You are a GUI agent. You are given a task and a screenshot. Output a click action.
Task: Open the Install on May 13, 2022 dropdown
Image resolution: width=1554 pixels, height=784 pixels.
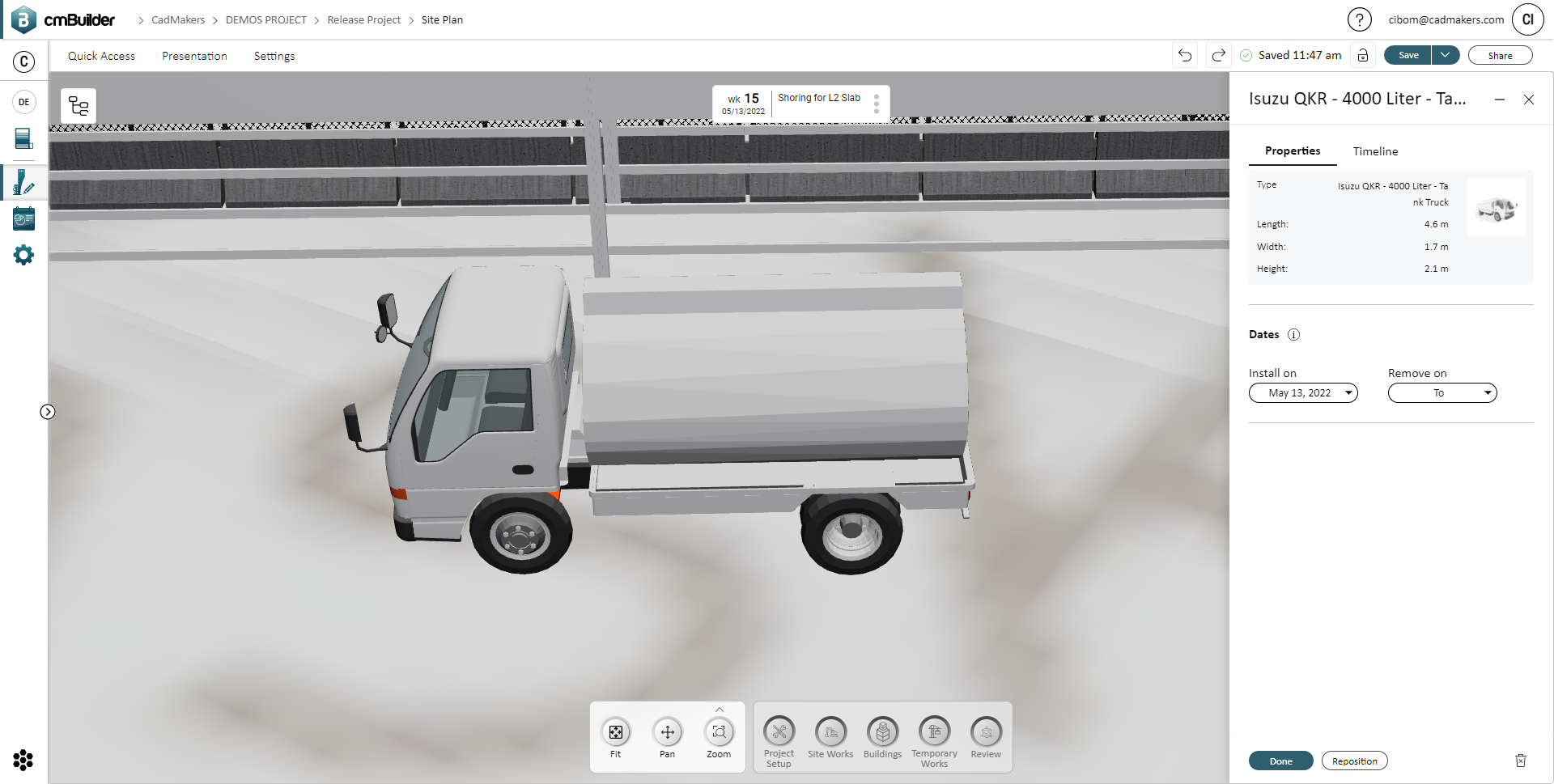coord(1303,393)
